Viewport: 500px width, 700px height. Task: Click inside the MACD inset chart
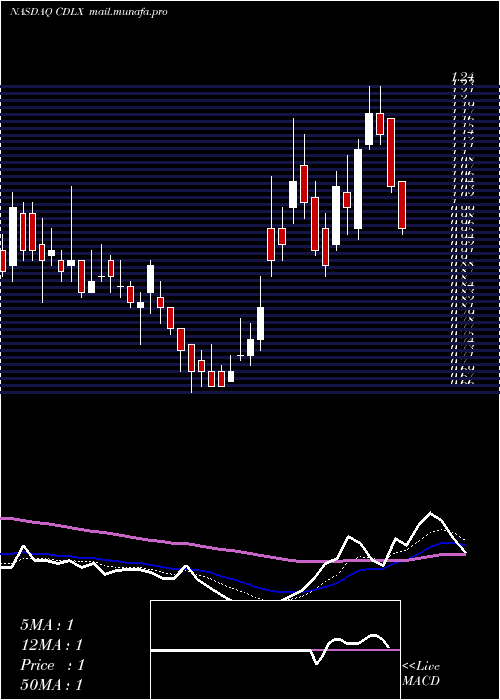pyautogui.click(x=275, y=650)
